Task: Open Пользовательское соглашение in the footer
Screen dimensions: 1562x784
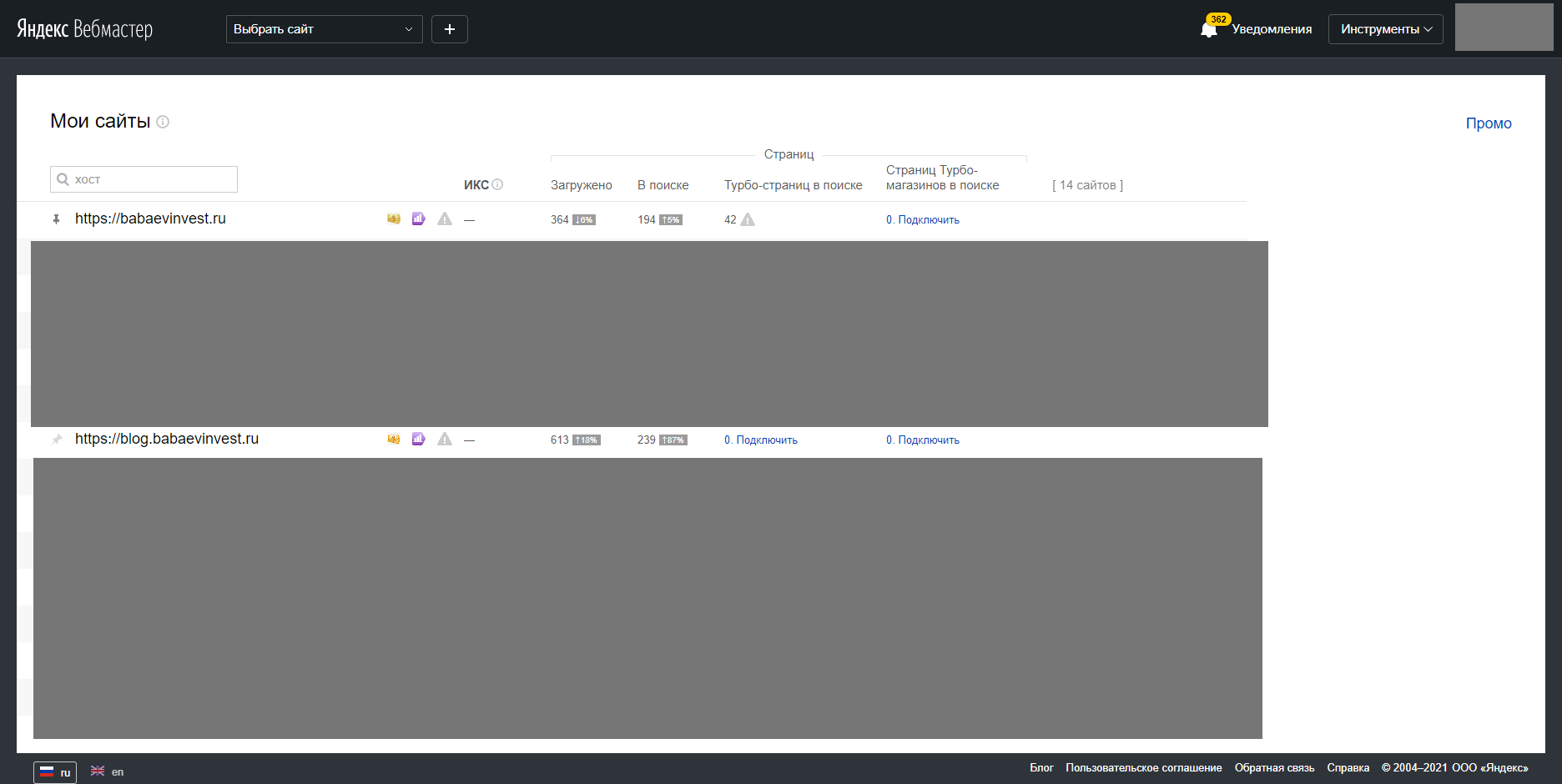Action: point(1144,768)
